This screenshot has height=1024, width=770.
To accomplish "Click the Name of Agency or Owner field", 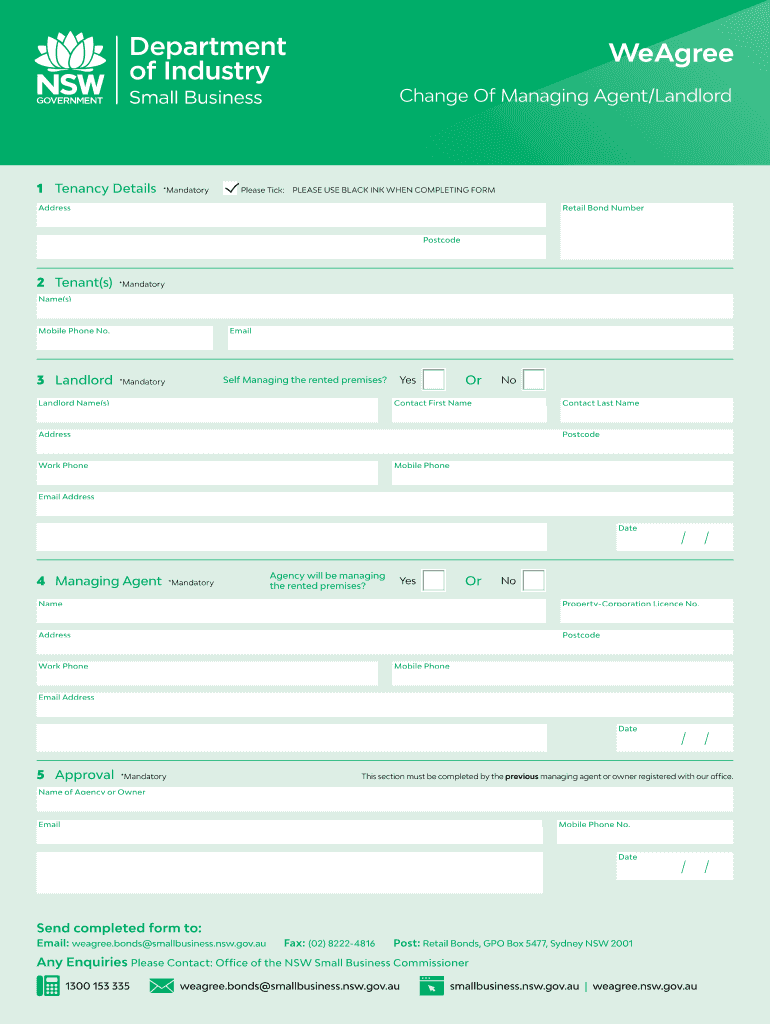I will (385, 799).
